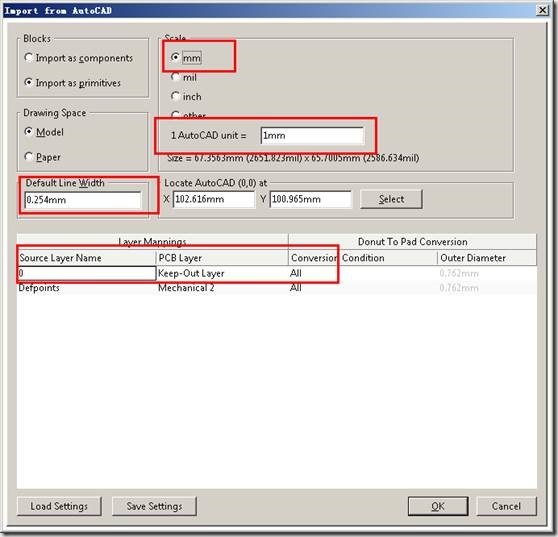The width and height of the screenshot is (558, 537).
Task: Click the Y location field
Action: pos(311,199)
